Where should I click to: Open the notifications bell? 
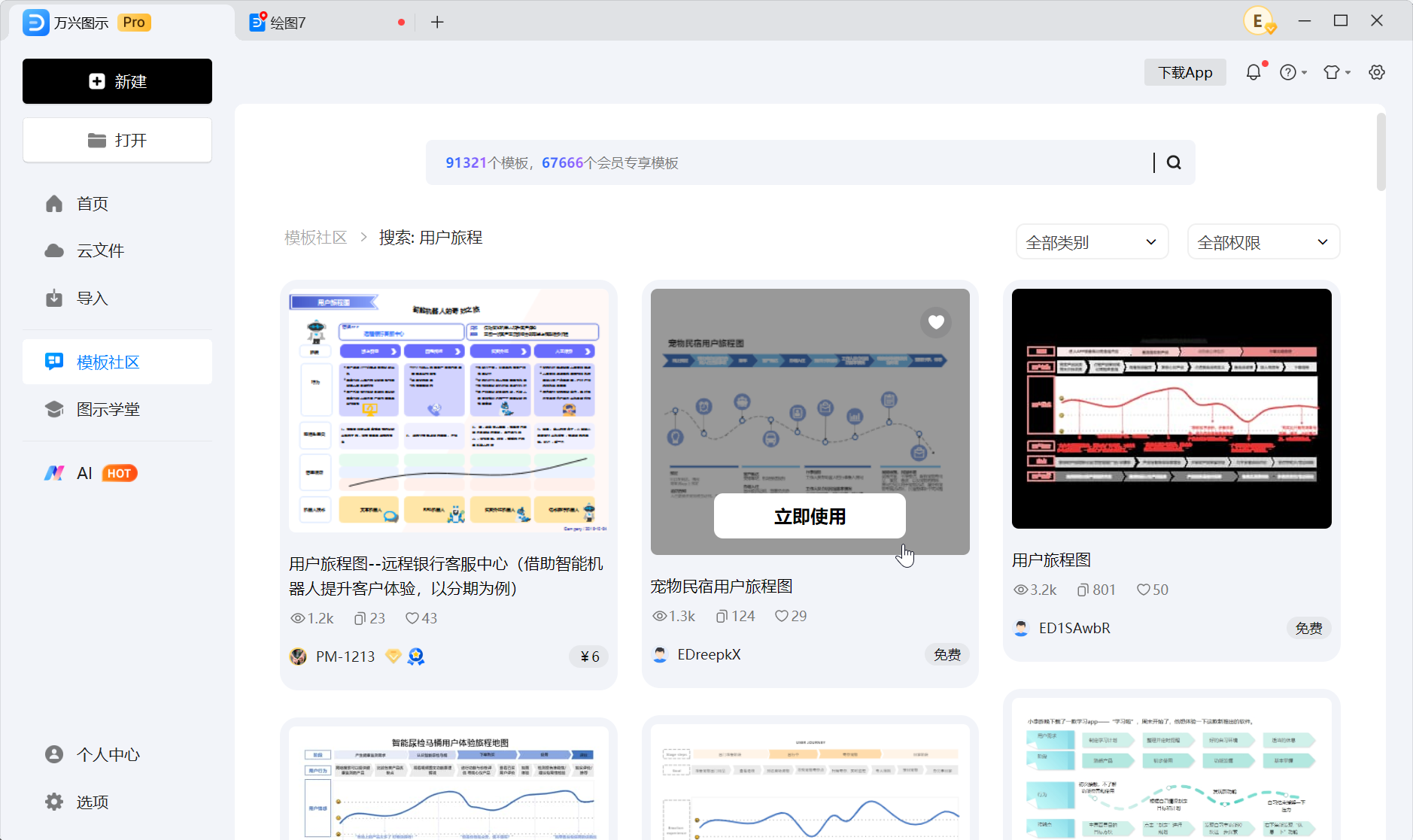point(1253,72)
